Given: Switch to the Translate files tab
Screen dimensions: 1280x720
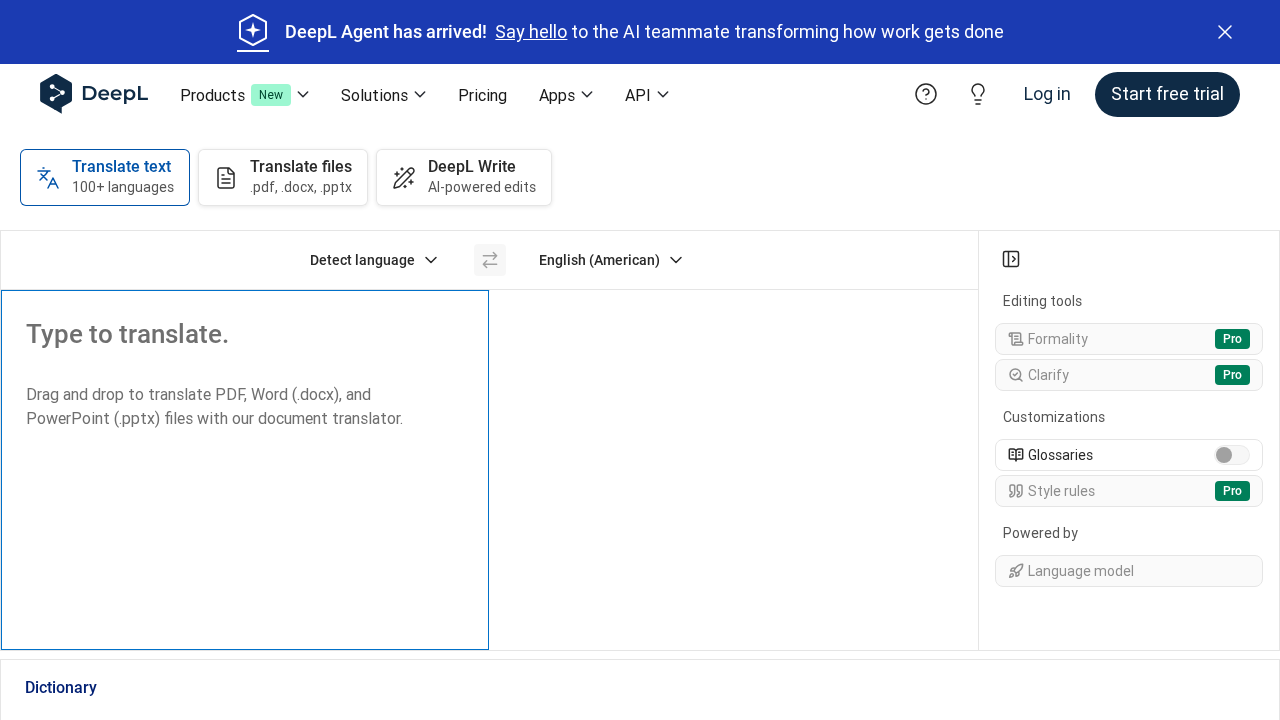Looking at the screenshot, I should point(282,177).
